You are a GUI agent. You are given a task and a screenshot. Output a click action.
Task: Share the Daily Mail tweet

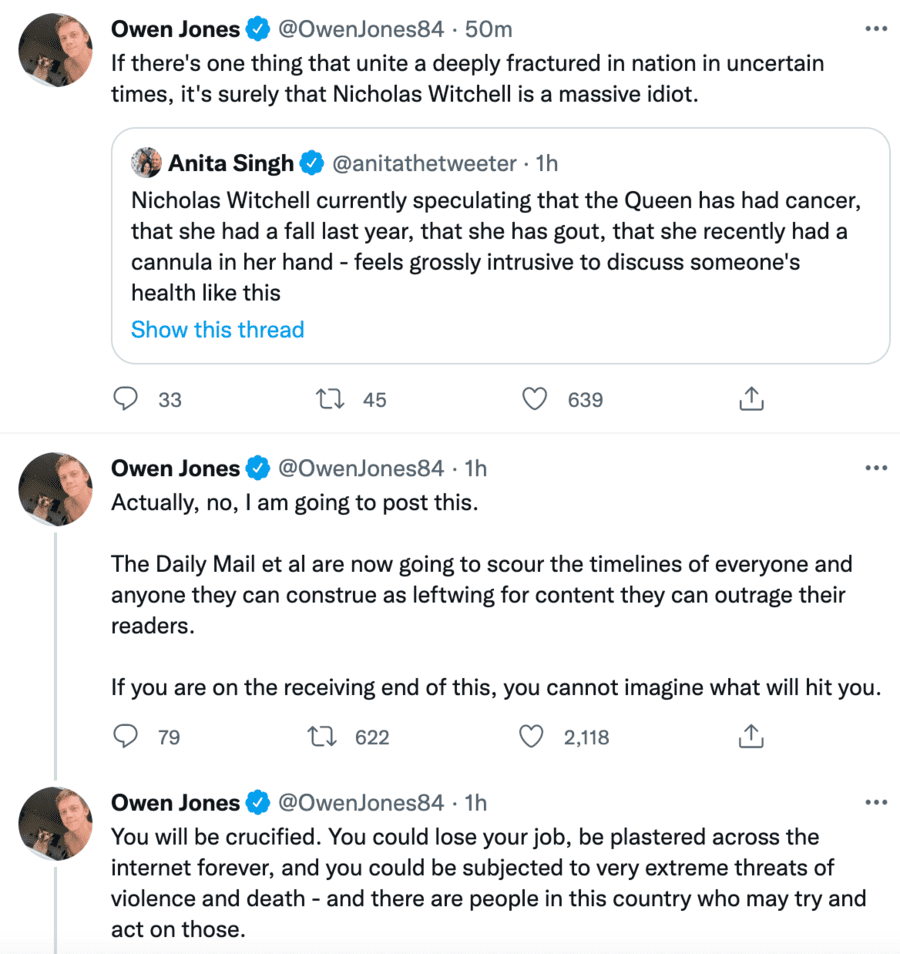(x=751, y=737)
